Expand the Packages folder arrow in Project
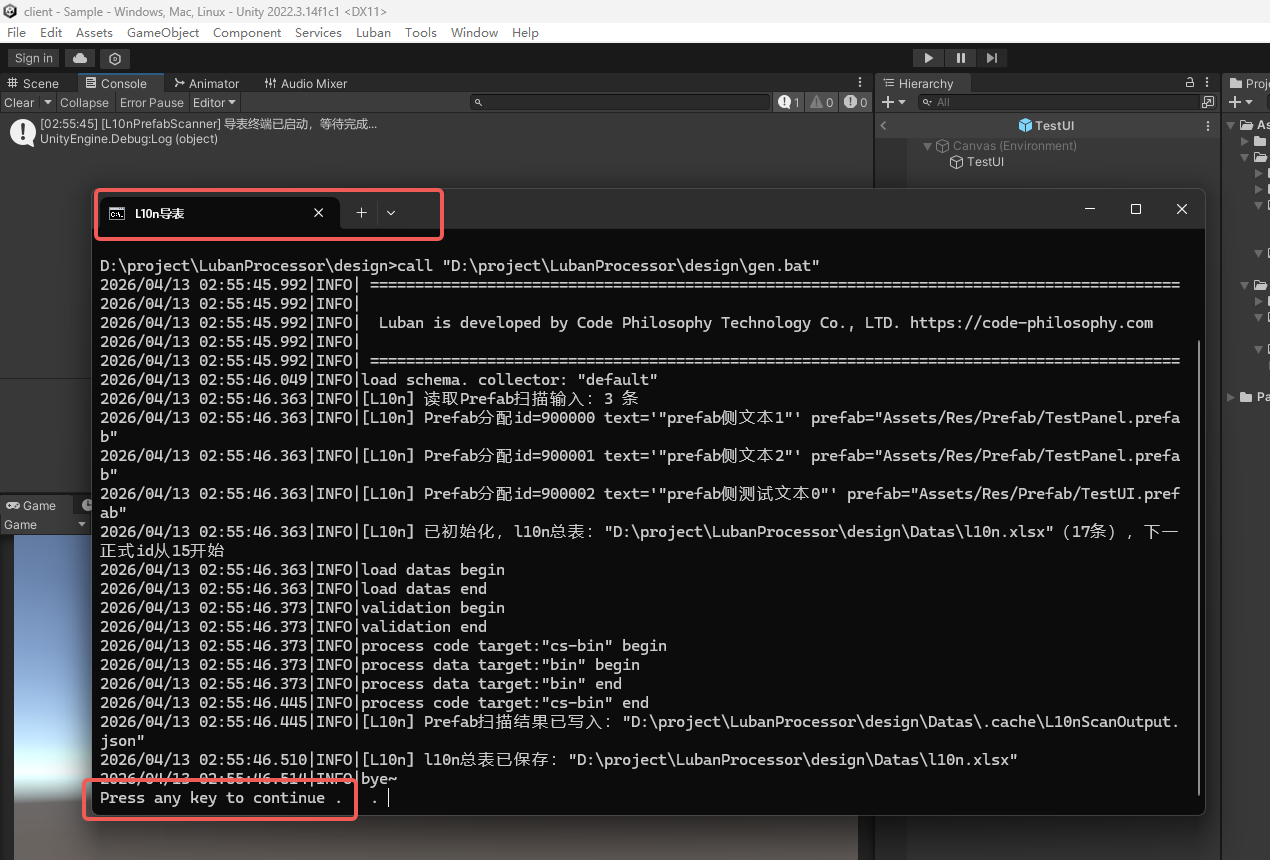Image resolution: width=1270 pixels, height=860 pixels. [1231, 397]
